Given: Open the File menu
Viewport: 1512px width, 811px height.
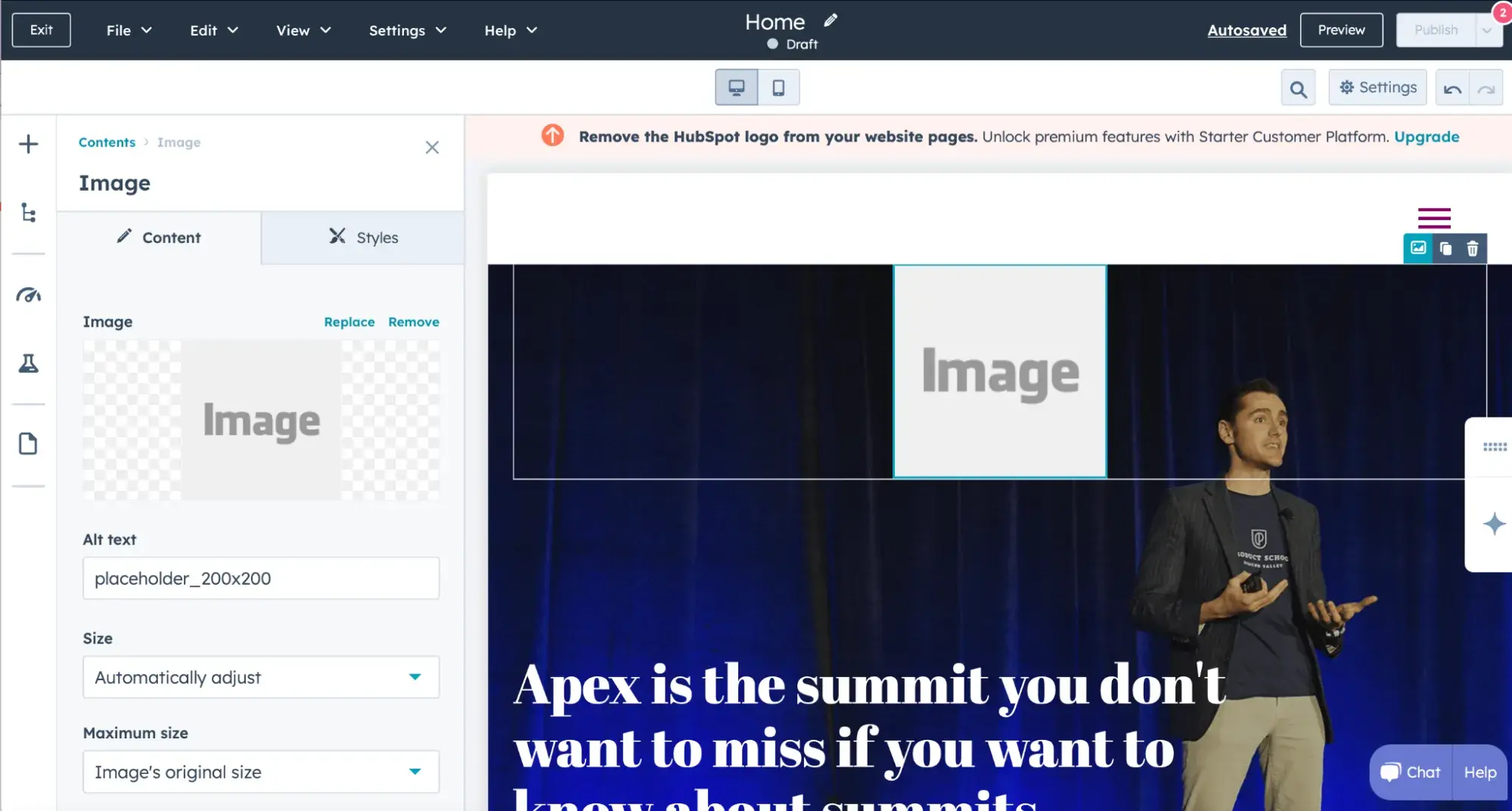Looking at the screenshot, I should pos(129,30).
